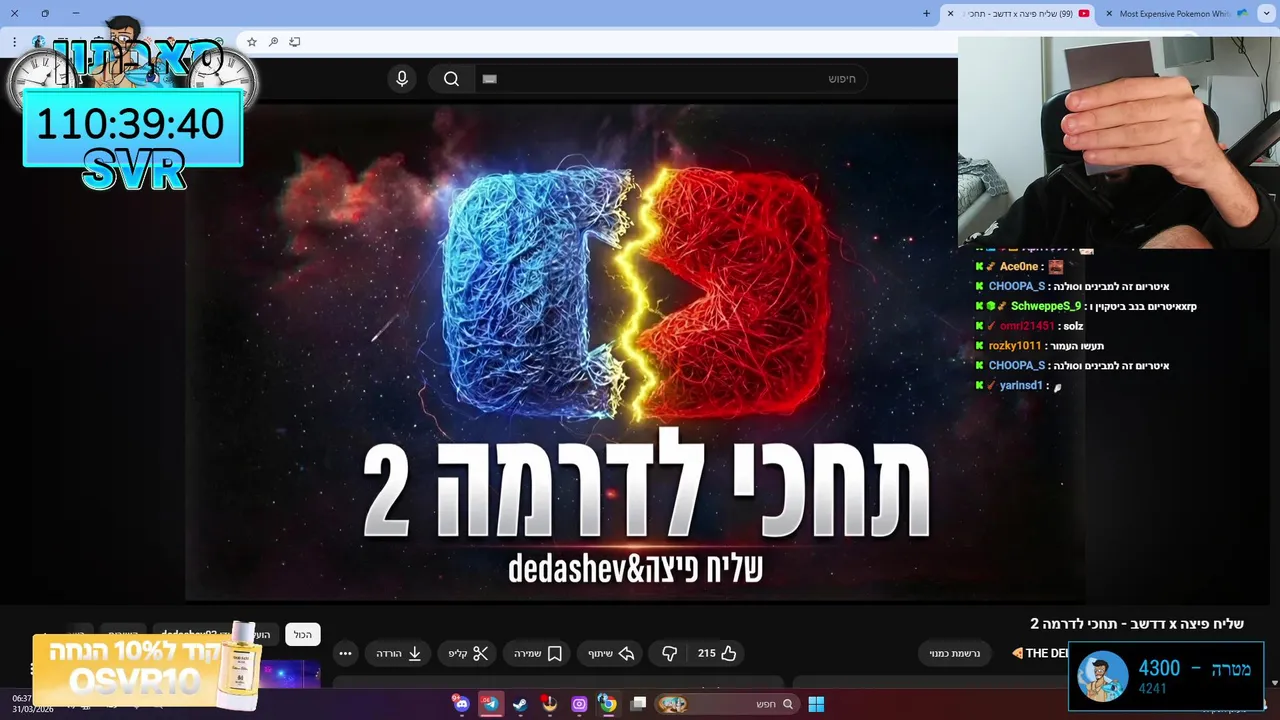
Task: Click the 'נרשמת כמנוי' subscribed button
Action: point(955,653)
